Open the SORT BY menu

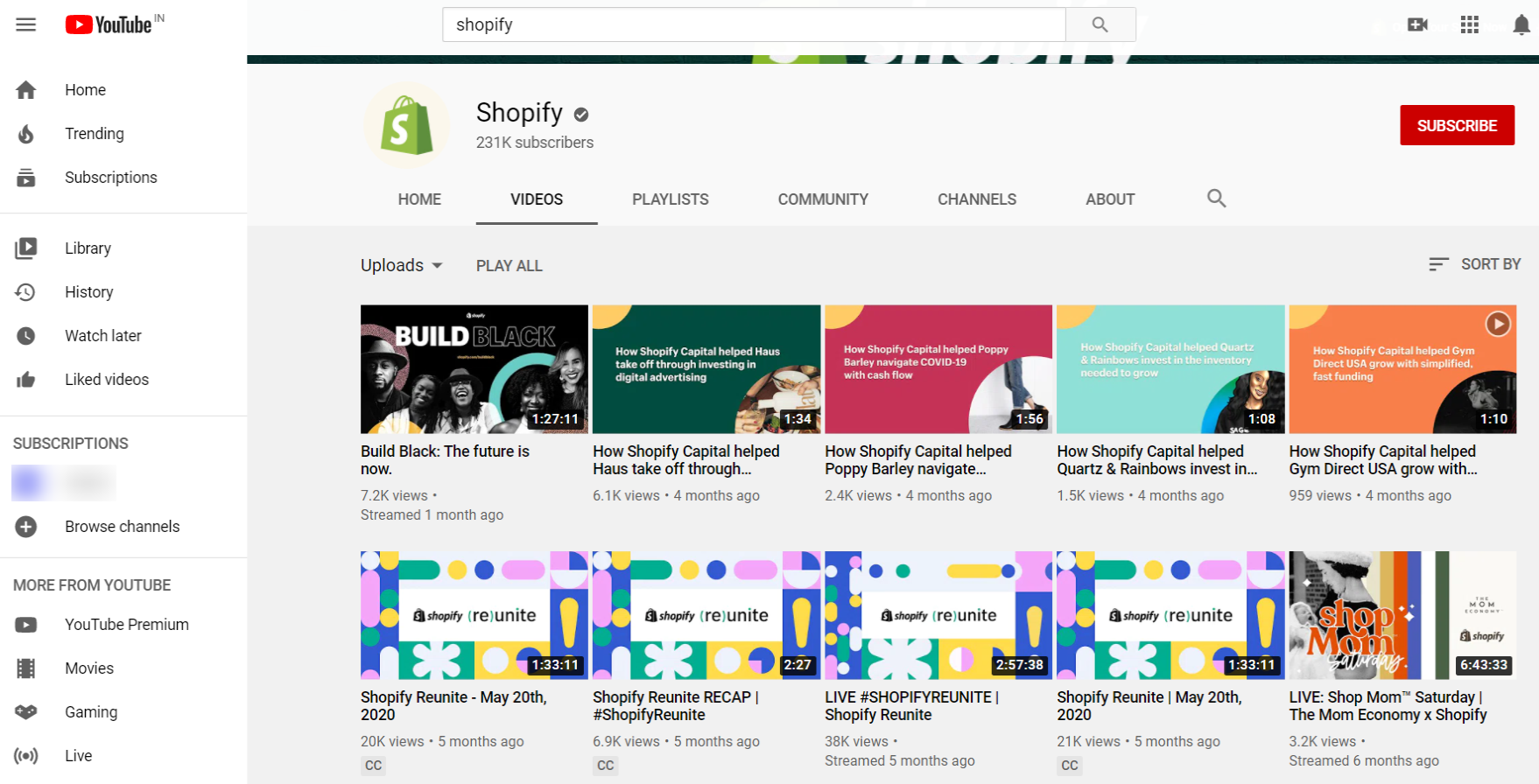pos(1475,264)
